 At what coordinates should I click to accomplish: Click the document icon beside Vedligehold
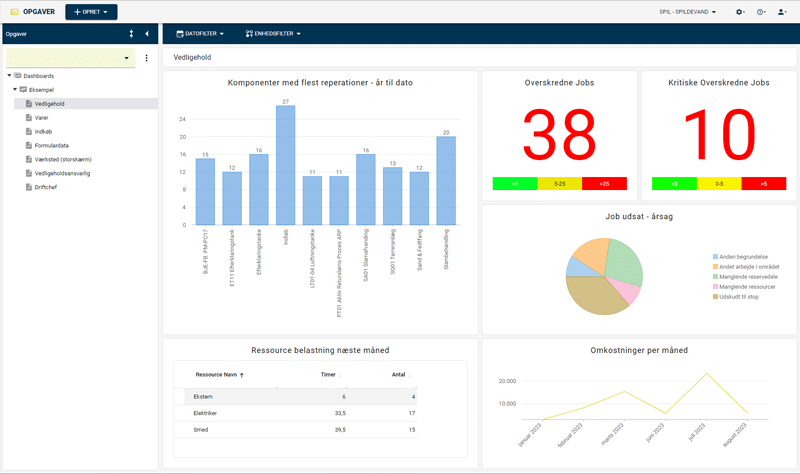(x=29, y=104)
